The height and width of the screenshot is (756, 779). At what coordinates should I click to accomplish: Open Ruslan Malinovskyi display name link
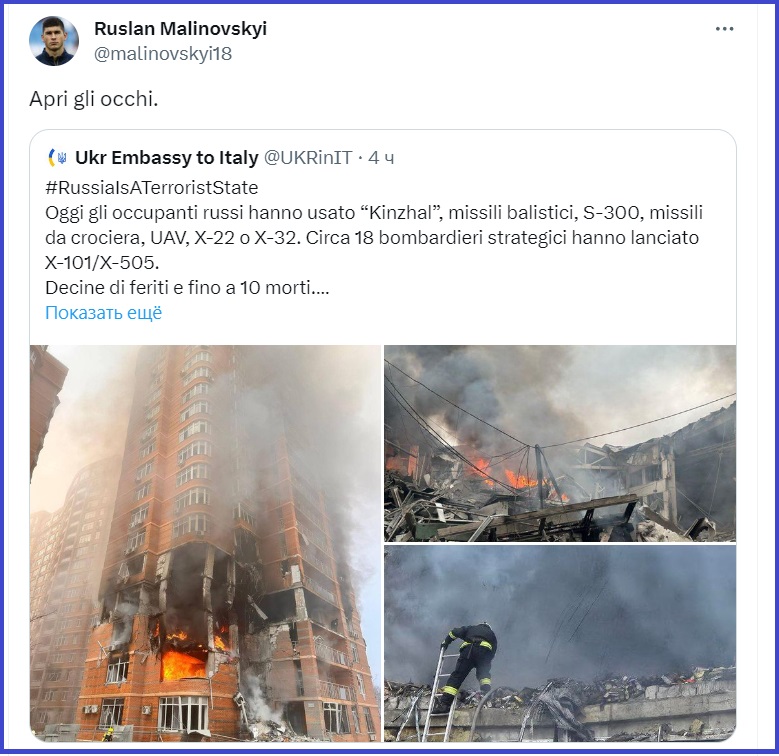click(x=180, y=28)
